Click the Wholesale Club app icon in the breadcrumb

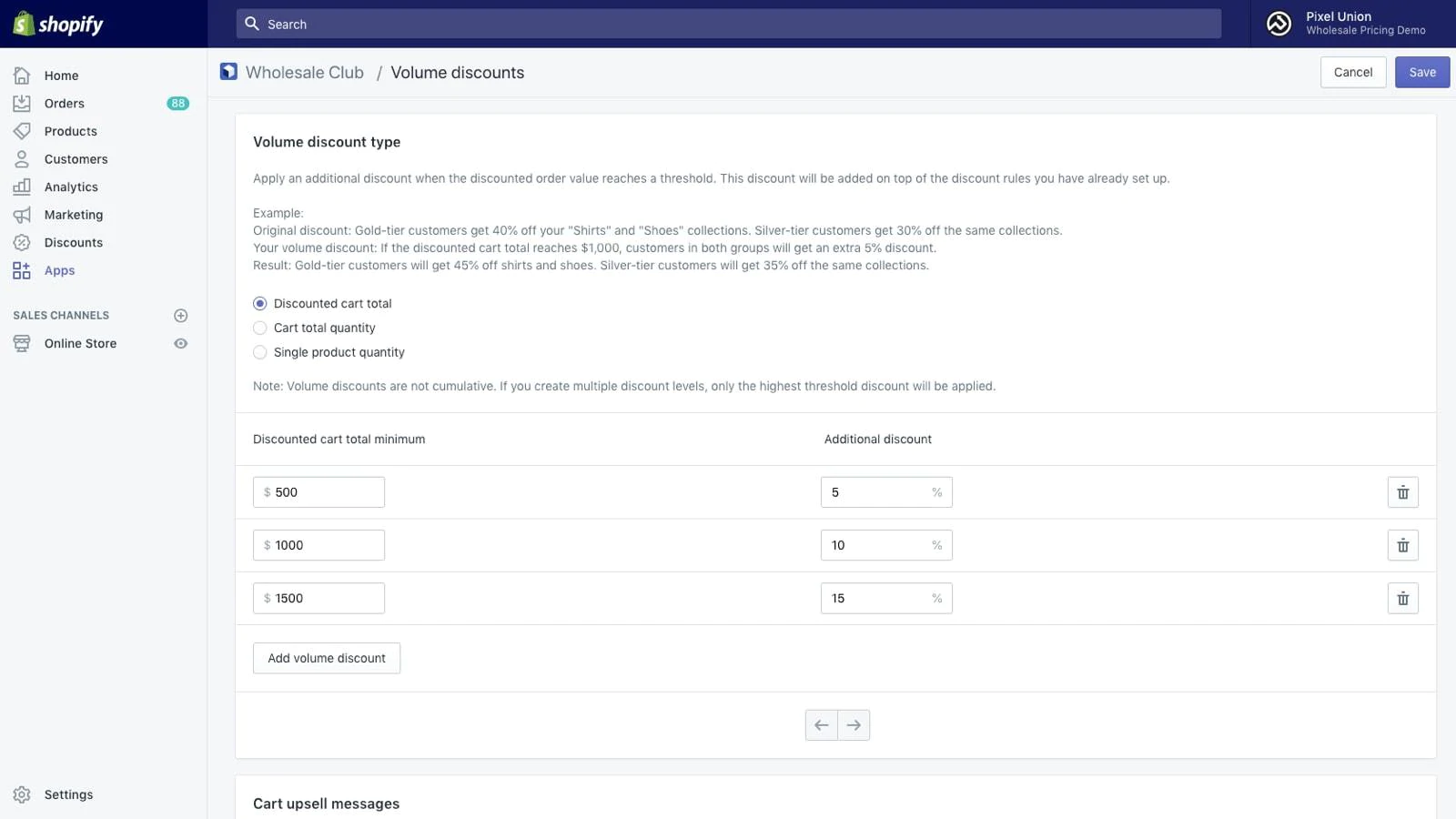228,72
